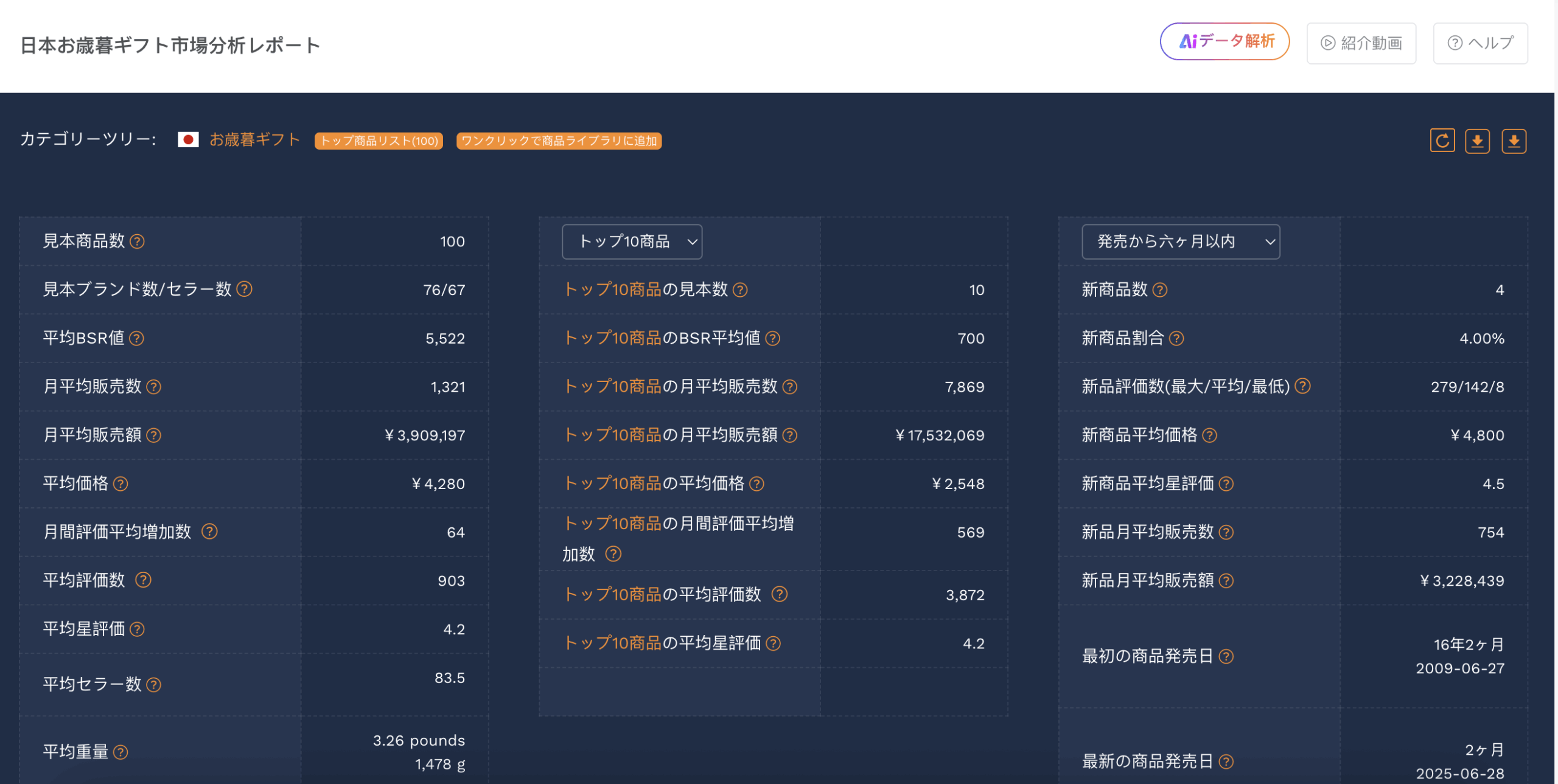
Task: Click the first download icon button
Action: 1477,141
